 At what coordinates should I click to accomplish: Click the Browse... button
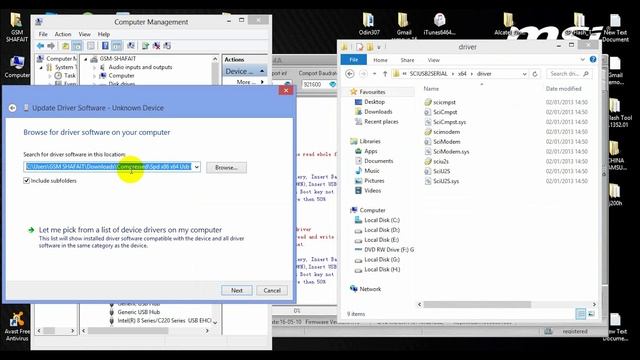tap(226, 167)
